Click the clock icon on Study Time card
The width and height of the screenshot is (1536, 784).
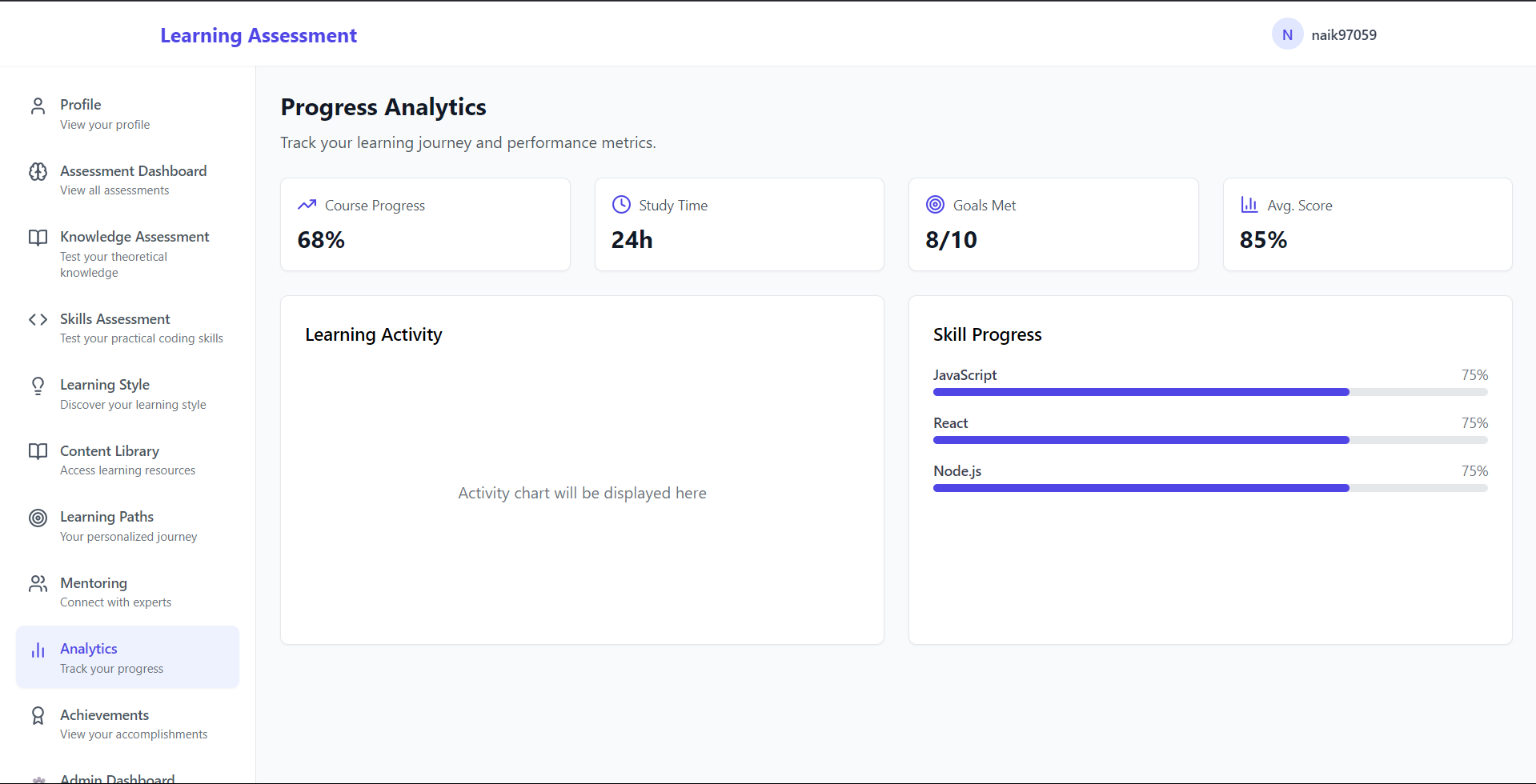tap(621, 205)
